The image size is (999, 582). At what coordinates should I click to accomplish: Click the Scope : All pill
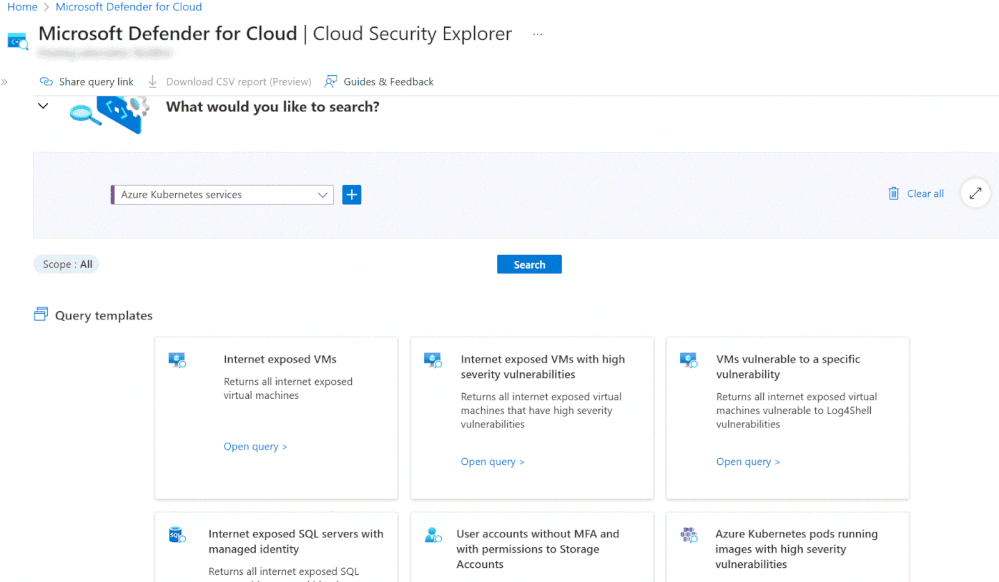[x=67, y=264]
